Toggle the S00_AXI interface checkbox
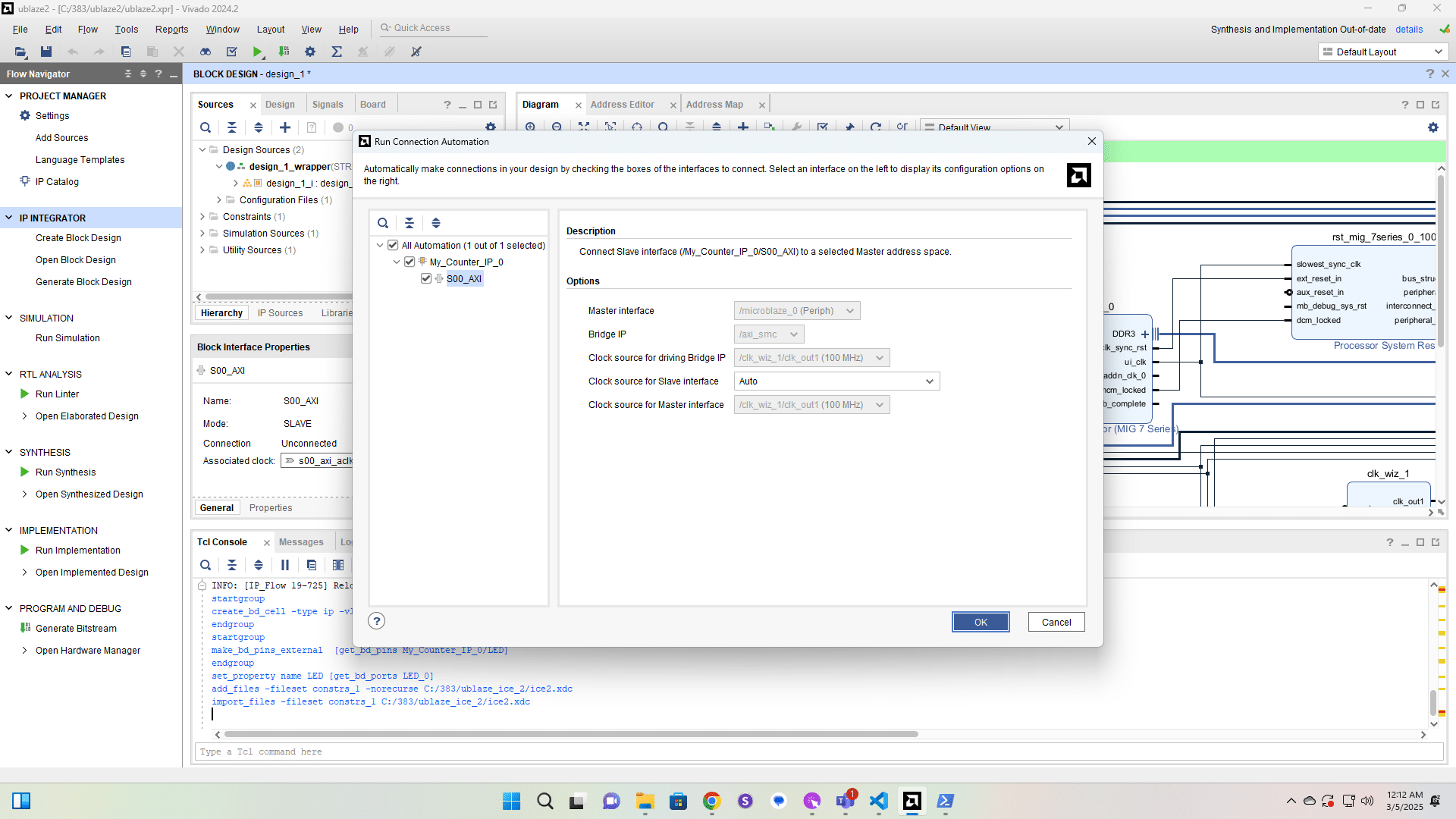The width and height of the screenshot is (1456, 819). tap(426, 279)
